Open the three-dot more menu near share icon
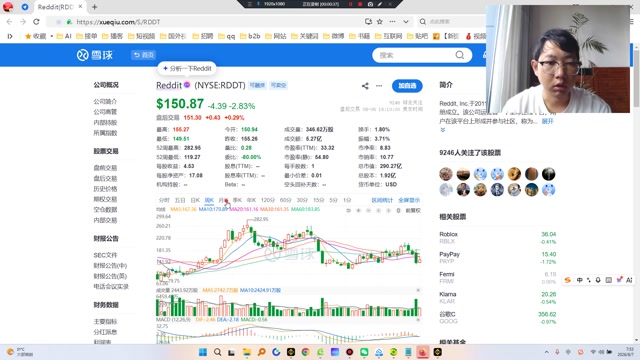Viewport: 640px width, 360px height. [379, 86]
